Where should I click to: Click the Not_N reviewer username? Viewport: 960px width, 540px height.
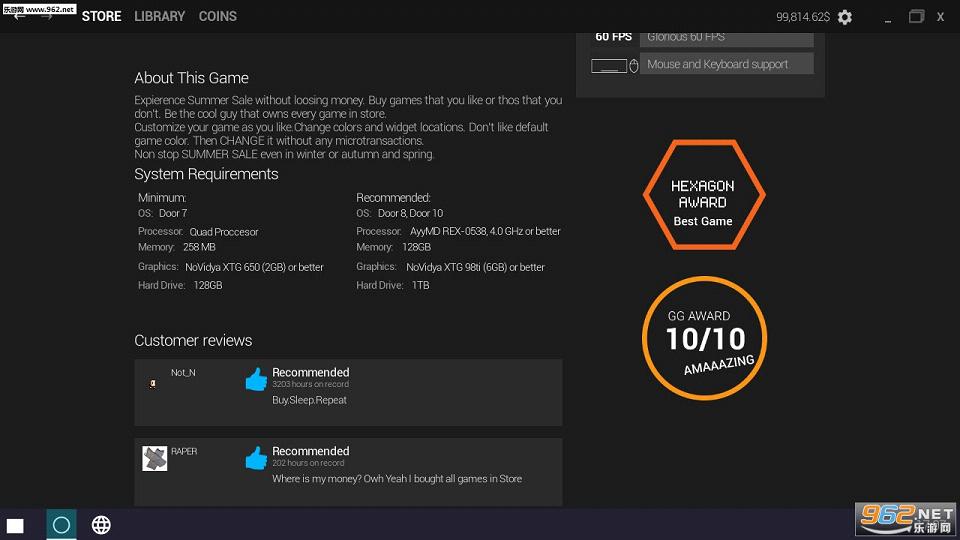click(183, 373)
